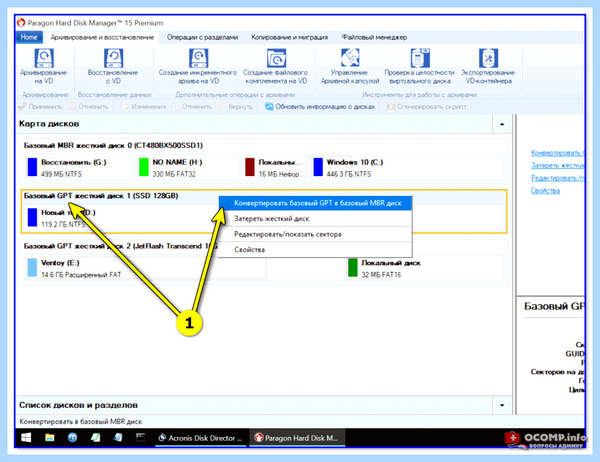600x462 pixels.
Task: Click Применить in the toolbar
Action: tap(40, 107)
